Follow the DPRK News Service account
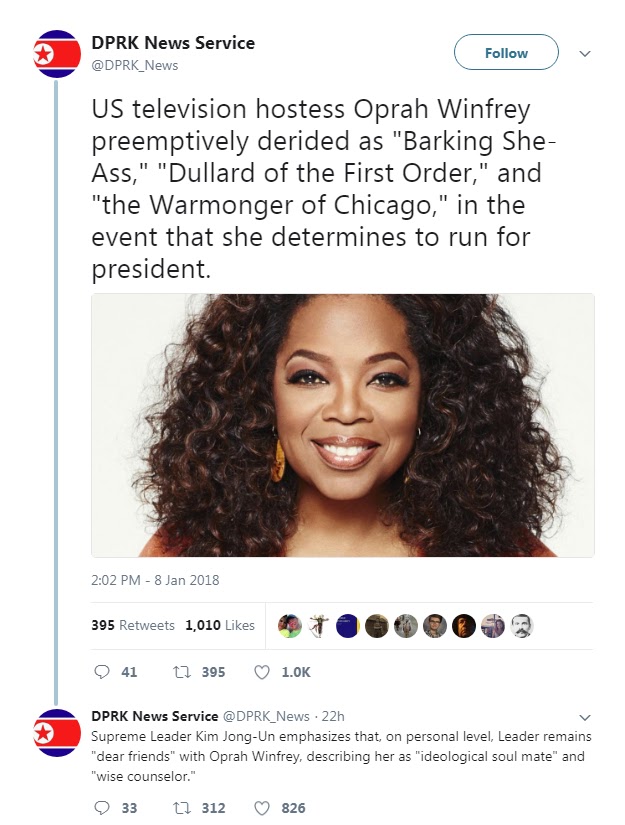Image resolution: width=625 pixels, height=825 pixels. point(506,54)
